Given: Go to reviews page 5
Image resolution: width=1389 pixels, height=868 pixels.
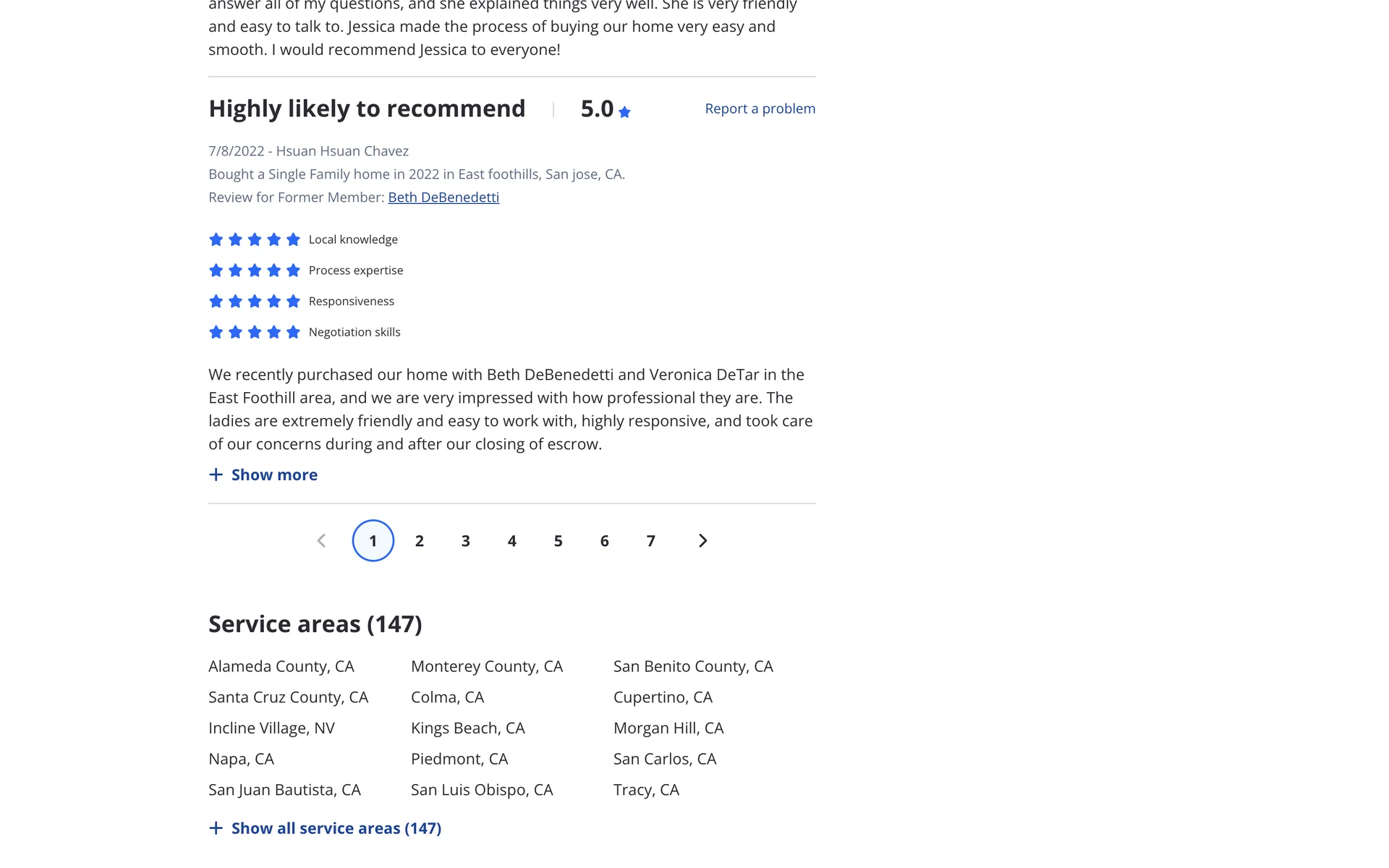Looking at the screenshot, I should pos(558,541).
